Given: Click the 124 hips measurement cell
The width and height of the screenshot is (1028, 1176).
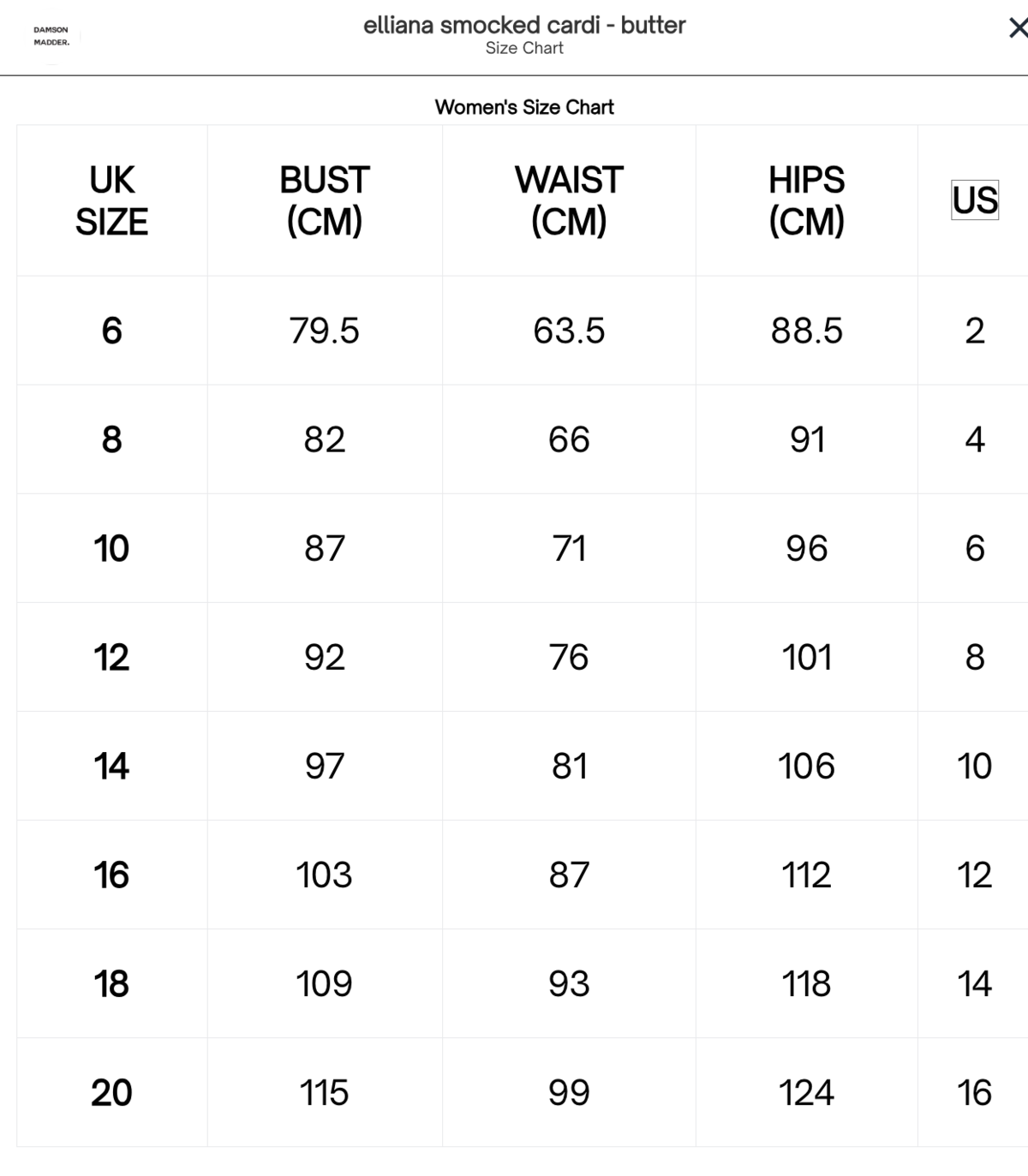Looking at the screenshot, I should 806,1092.
